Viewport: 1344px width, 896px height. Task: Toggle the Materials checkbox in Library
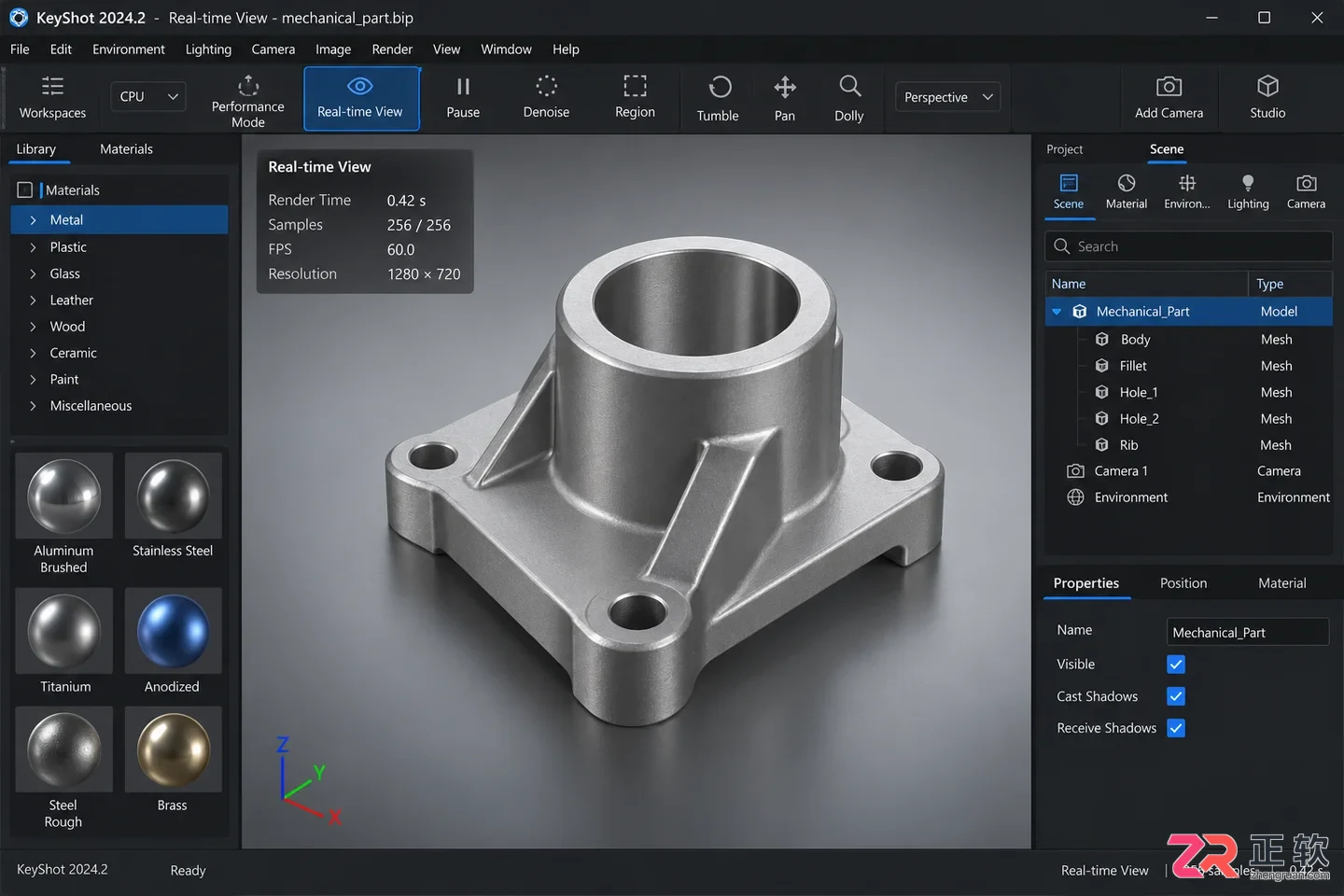click(25, 190)
